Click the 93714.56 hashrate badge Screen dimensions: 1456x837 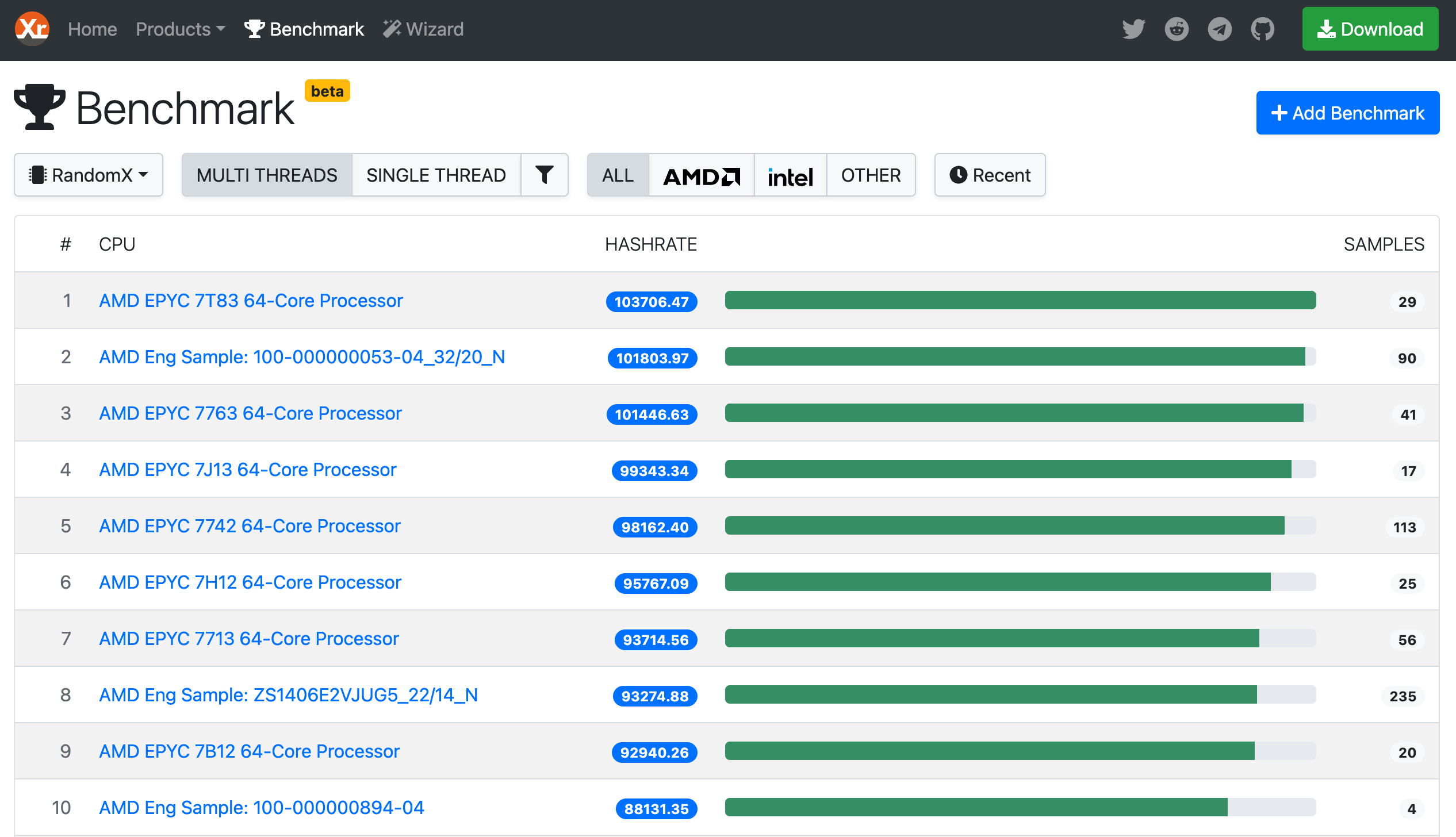(x=656, y=640)
